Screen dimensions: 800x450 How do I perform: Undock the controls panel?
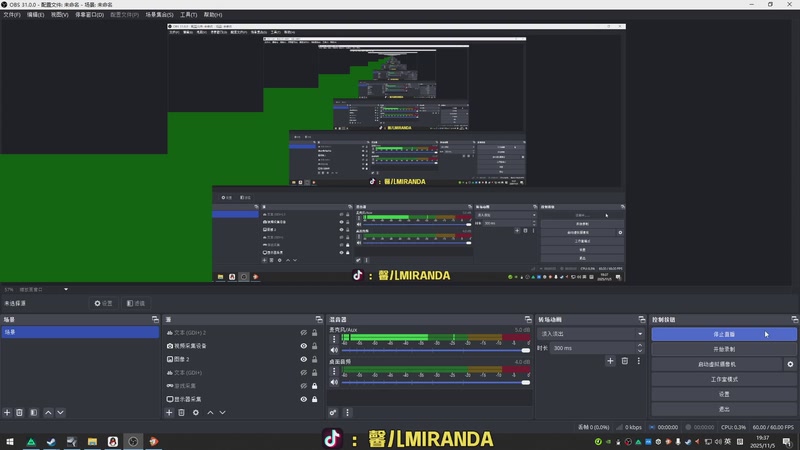click(794, 319)
